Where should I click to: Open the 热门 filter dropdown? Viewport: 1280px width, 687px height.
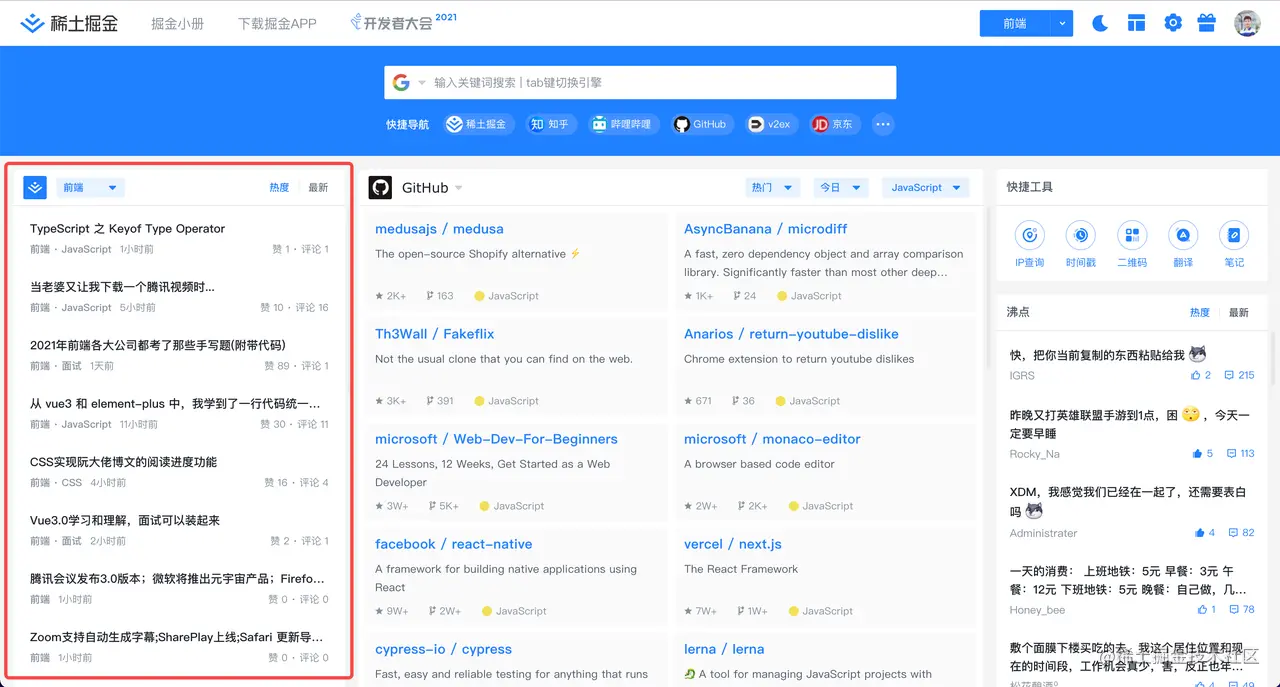[x=772, y=187]
